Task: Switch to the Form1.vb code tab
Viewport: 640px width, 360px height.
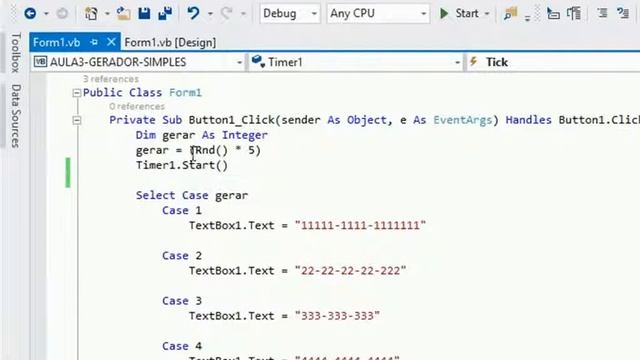Action: tap(57, 42)
